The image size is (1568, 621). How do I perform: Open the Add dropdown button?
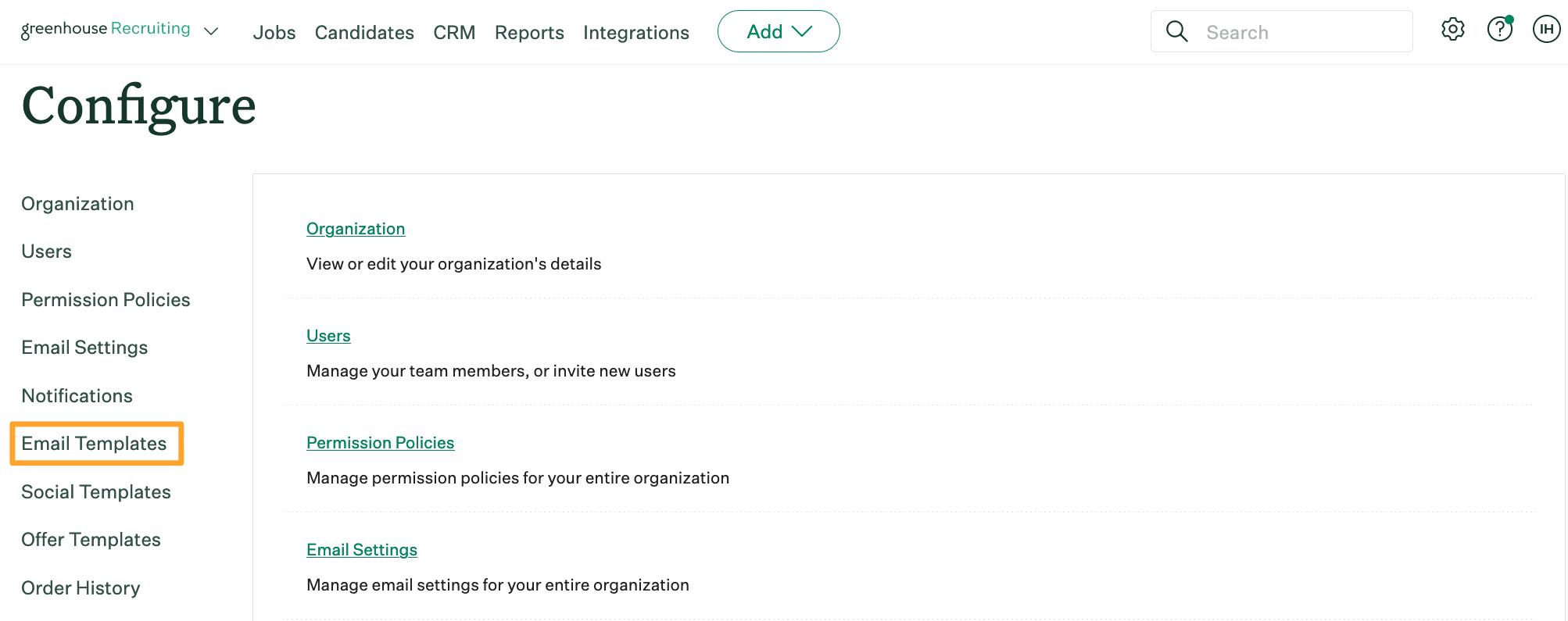click(779, 31)
